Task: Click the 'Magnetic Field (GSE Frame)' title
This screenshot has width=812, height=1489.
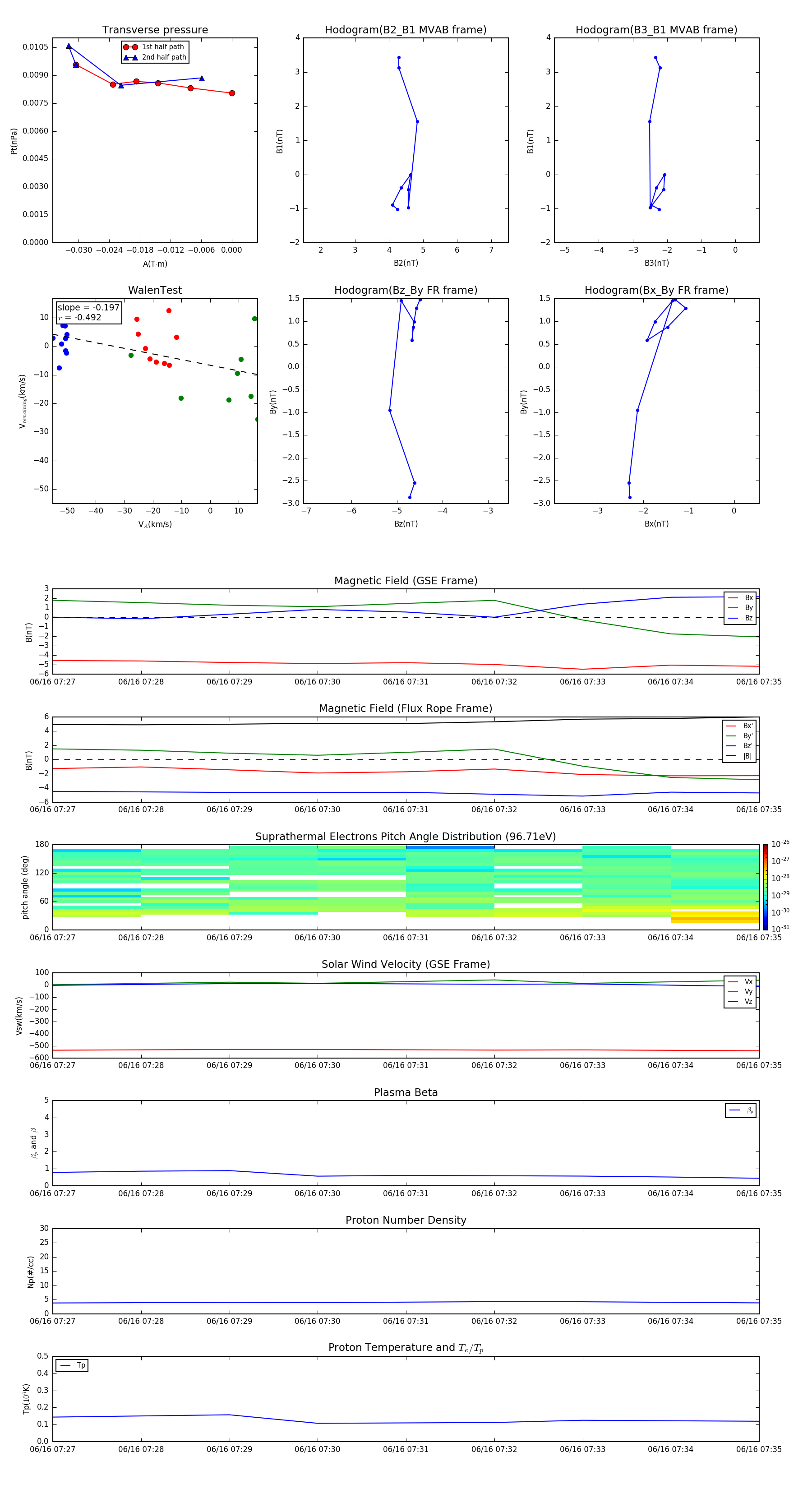Action: tap(406, 581)
